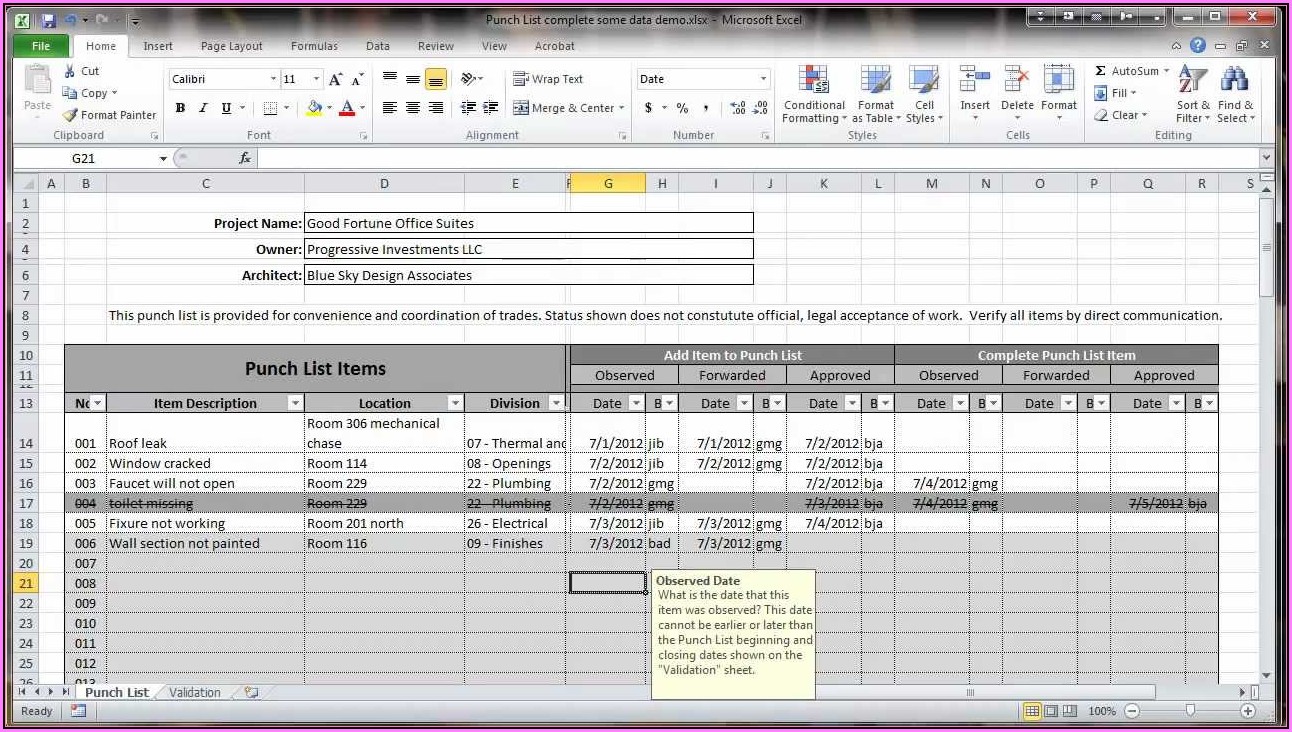Switch to the Page Layout ribbon tab
Image resolution: width=1292 pixels, height=732 pixels.
point(231,46)
